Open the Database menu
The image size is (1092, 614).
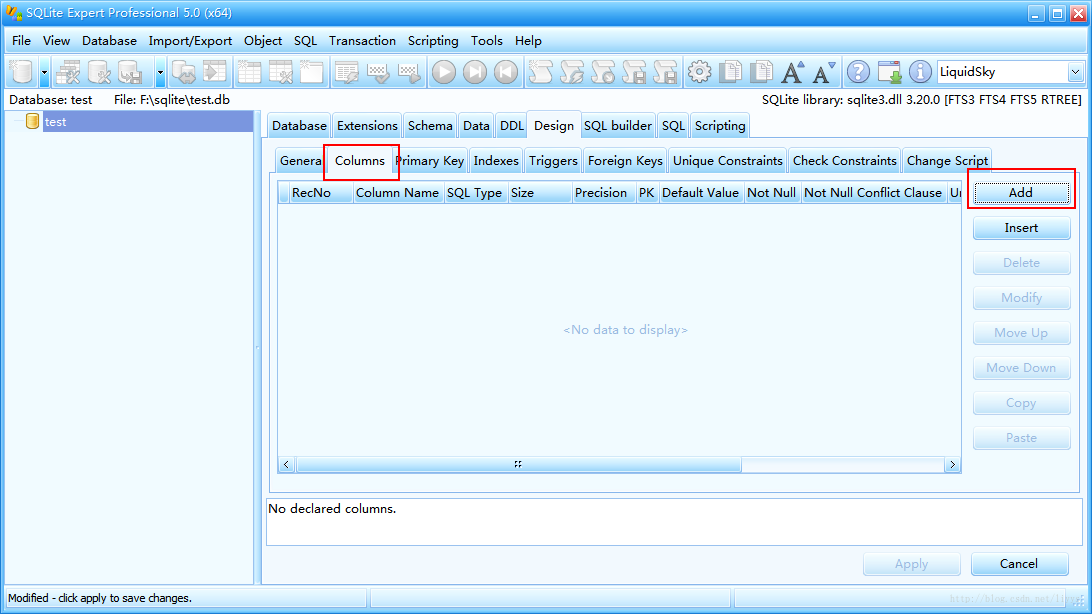[109, 40]
